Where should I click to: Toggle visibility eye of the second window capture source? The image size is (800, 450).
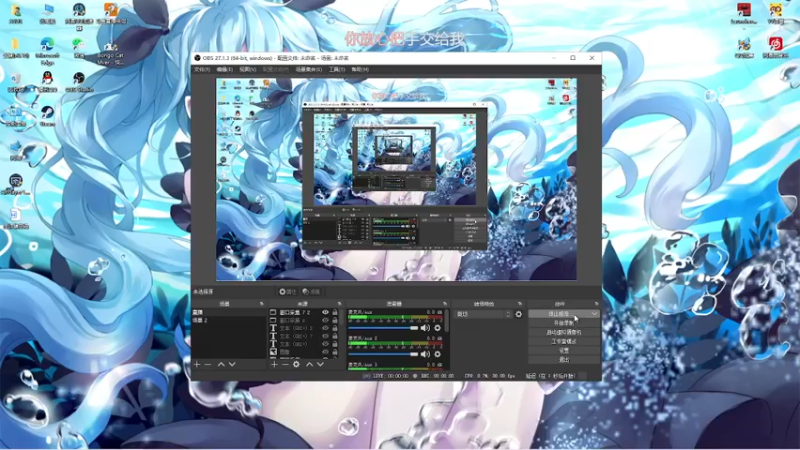click(x=325, y=320)
